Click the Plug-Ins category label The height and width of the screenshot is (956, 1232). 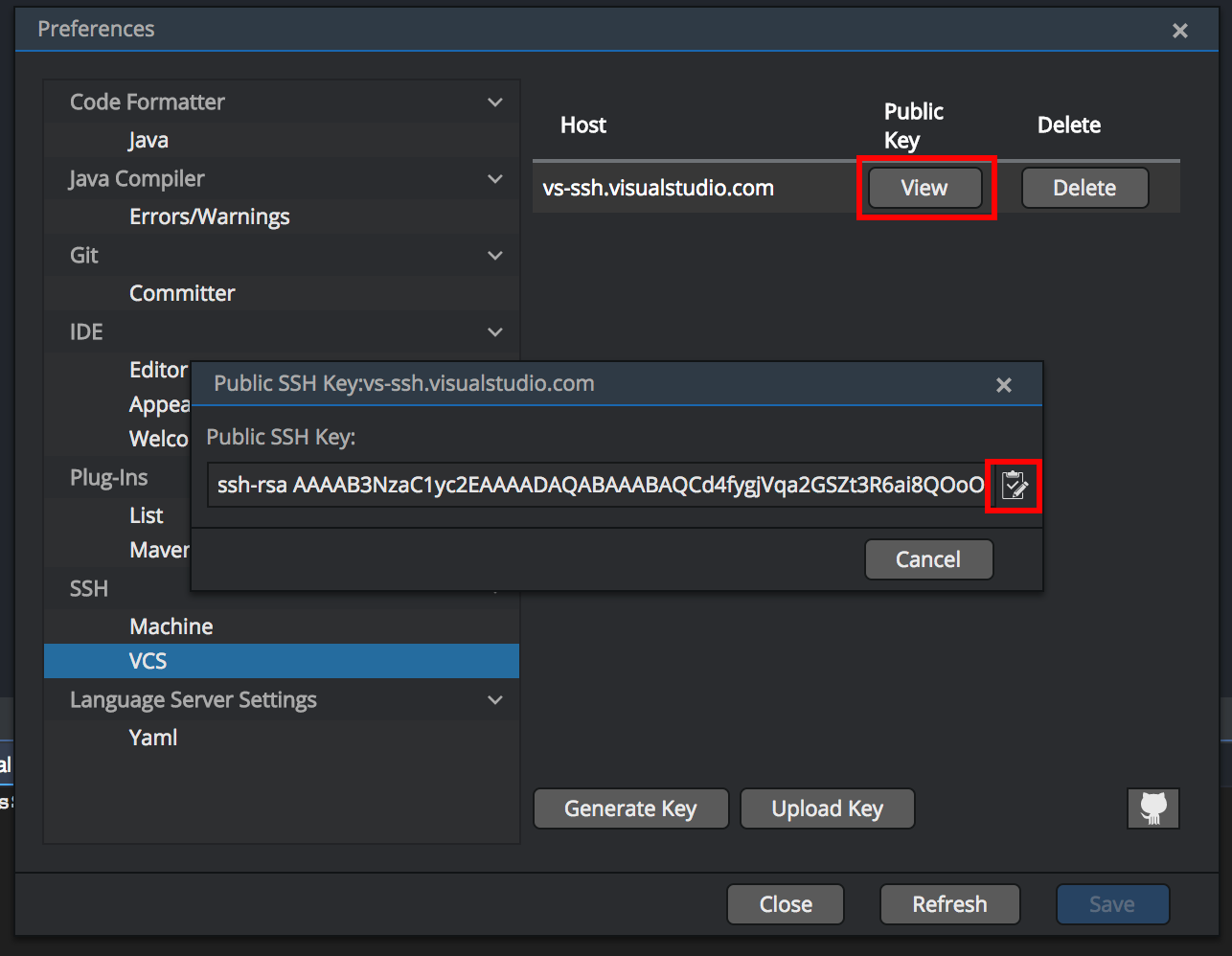109,478
